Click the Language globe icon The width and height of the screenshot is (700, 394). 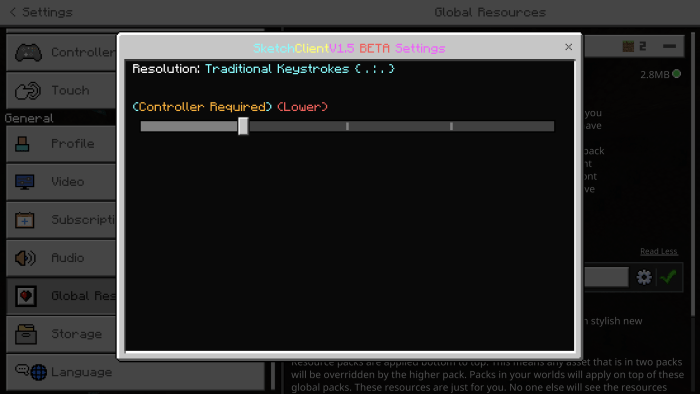click(38, 372)
